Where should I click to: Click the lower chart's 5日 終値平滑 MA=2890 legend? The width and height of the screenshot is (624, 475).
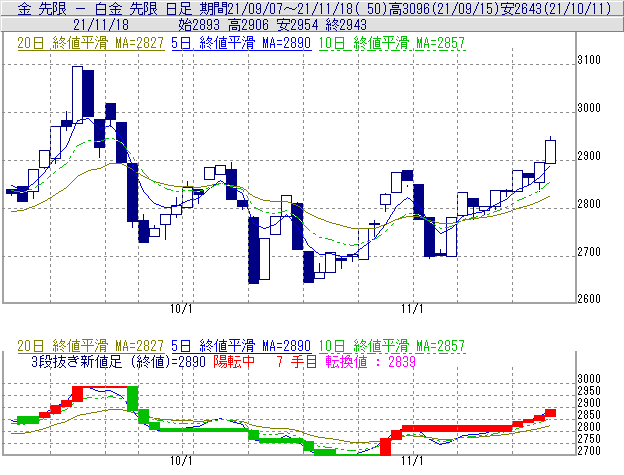(241, 346)
